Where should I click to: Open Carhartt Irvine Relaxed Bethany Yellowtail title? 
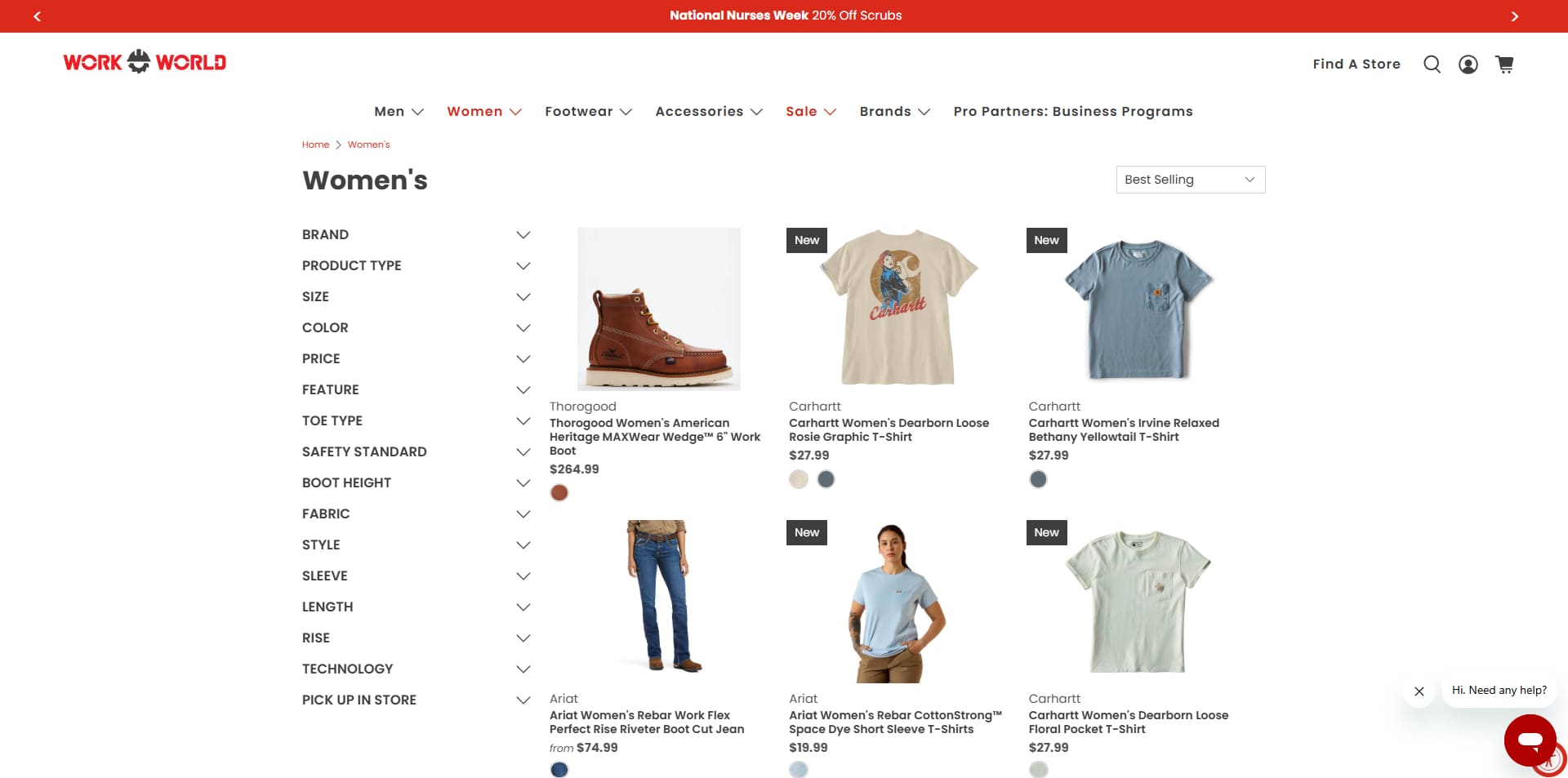pyautogui.click(x=1124, y=430)
